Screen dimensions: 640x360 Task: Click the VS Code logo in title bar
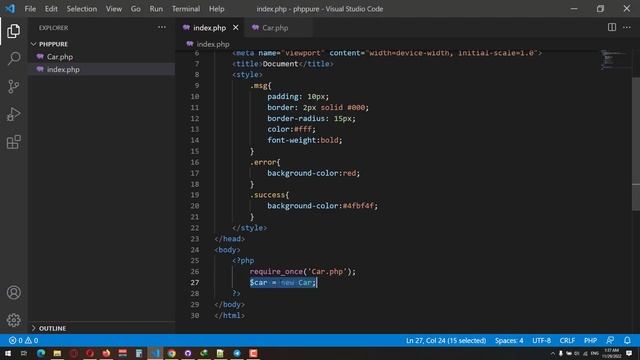pyautogui.click(x=10, y=9)
